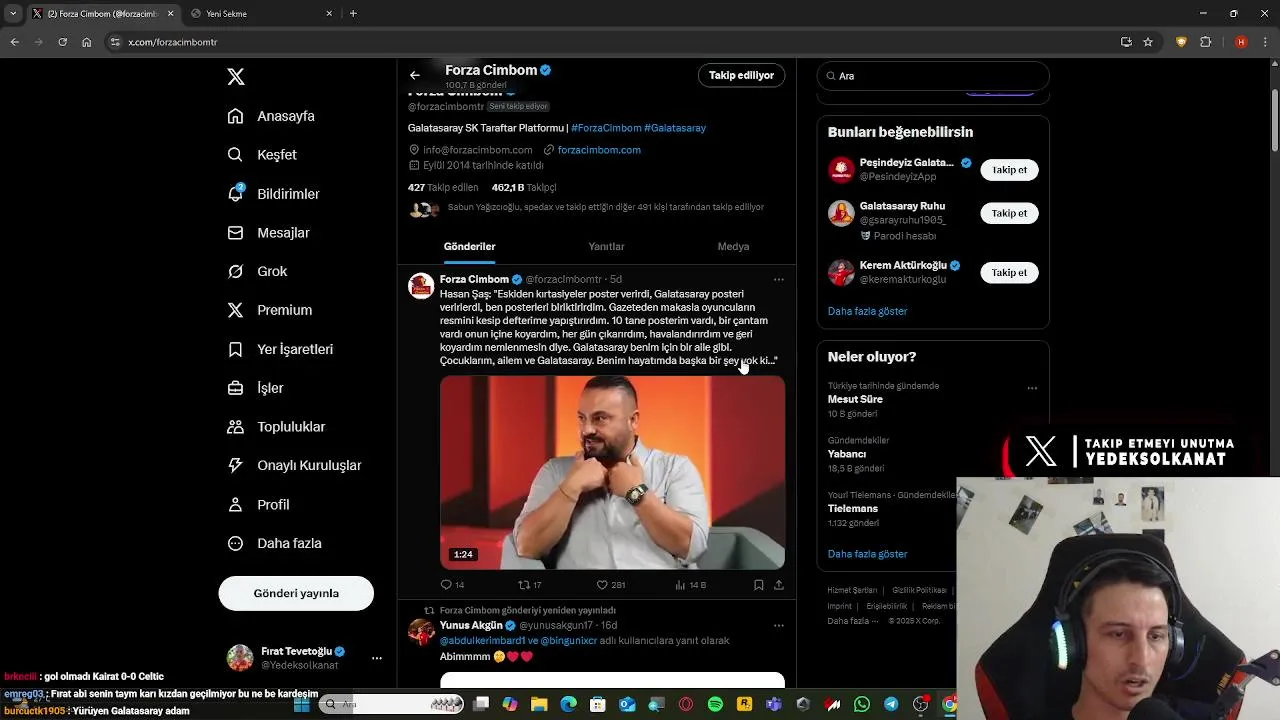The image size is (1280, 720).
Task: Open İşler from the sidebar
Action: pos(255,388)
